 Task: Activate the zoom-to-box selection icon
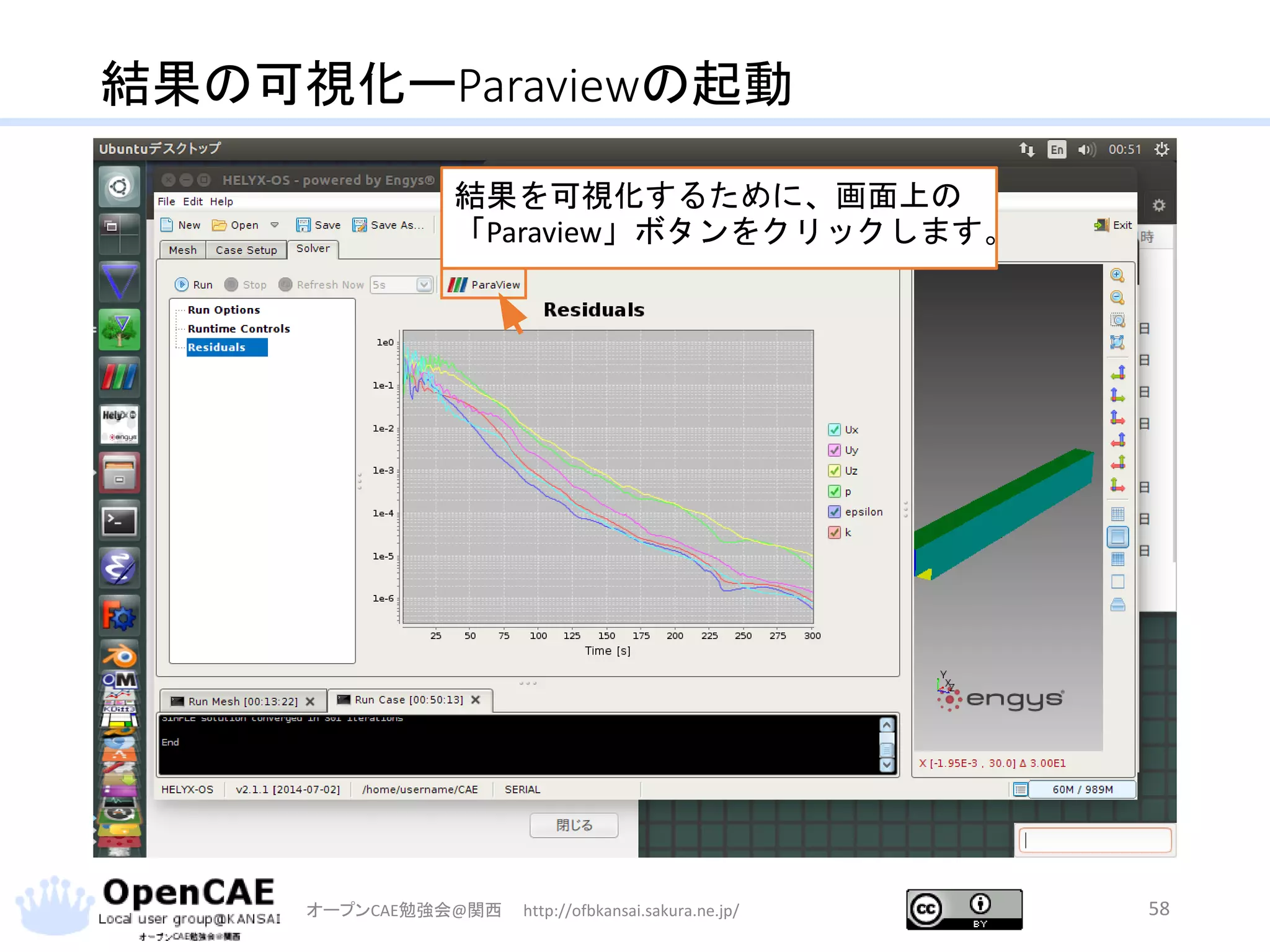[1117, 320]
